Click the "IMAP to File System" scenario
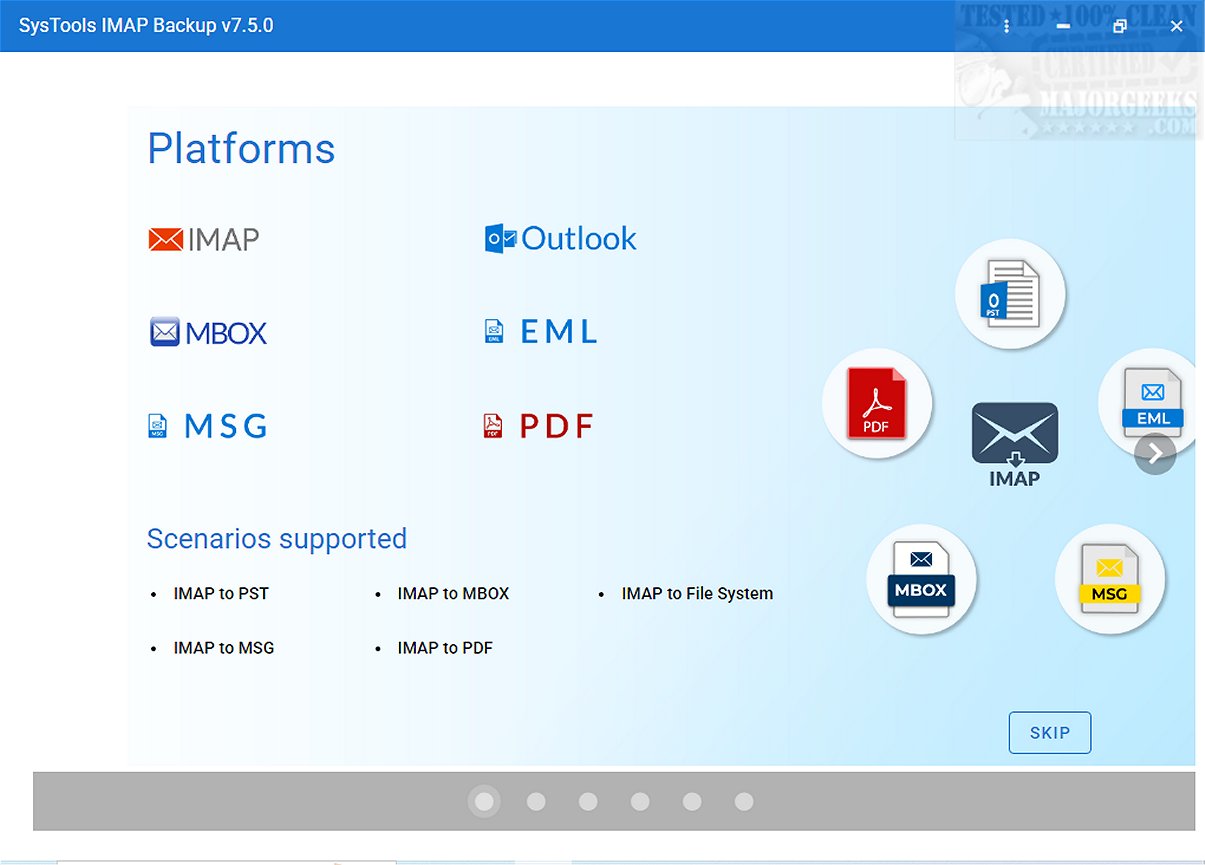1205x865 pixels. tap(696, 594)
